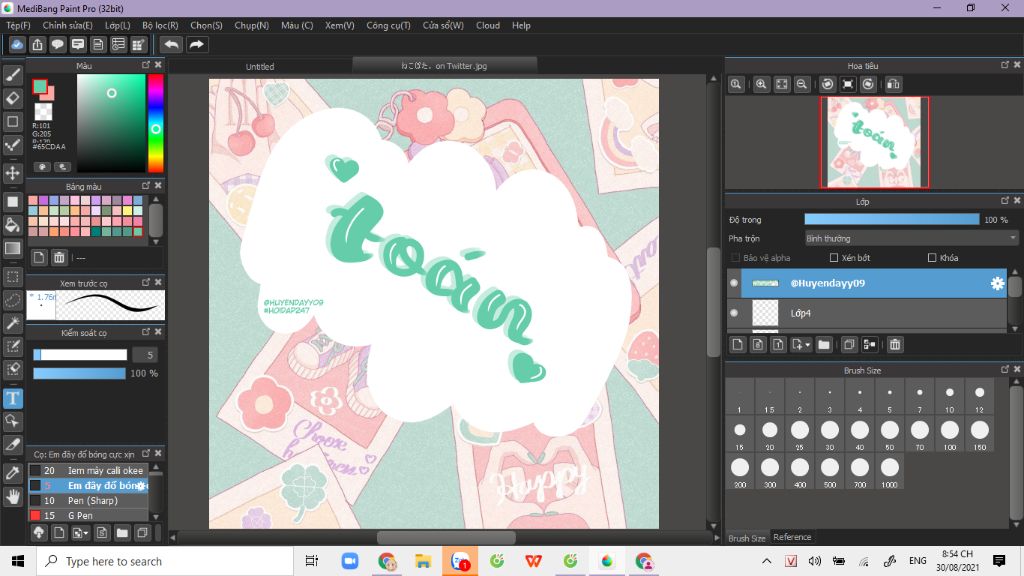Select the Pen (Sharp) brush
The width and height of the screenshot is (1024, 576).
[x=89, y=500]
